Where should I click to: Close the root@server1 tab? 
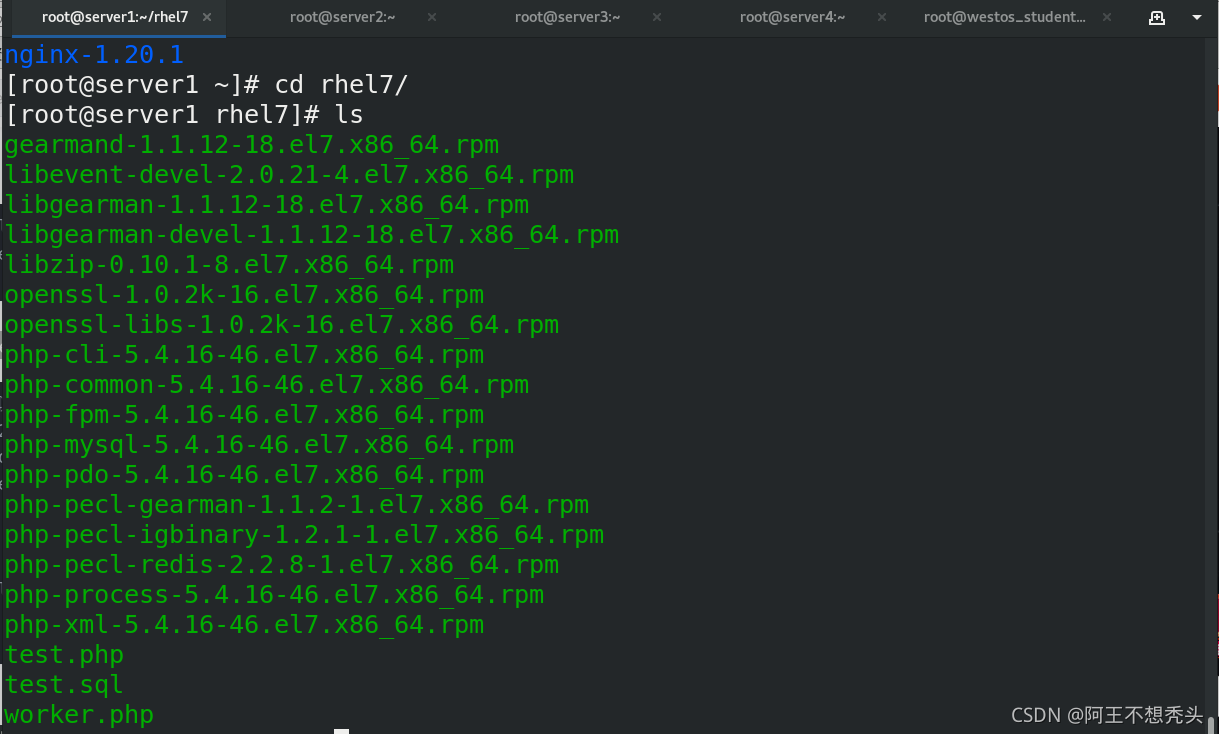pyautogui.click(x=207, y=17)
